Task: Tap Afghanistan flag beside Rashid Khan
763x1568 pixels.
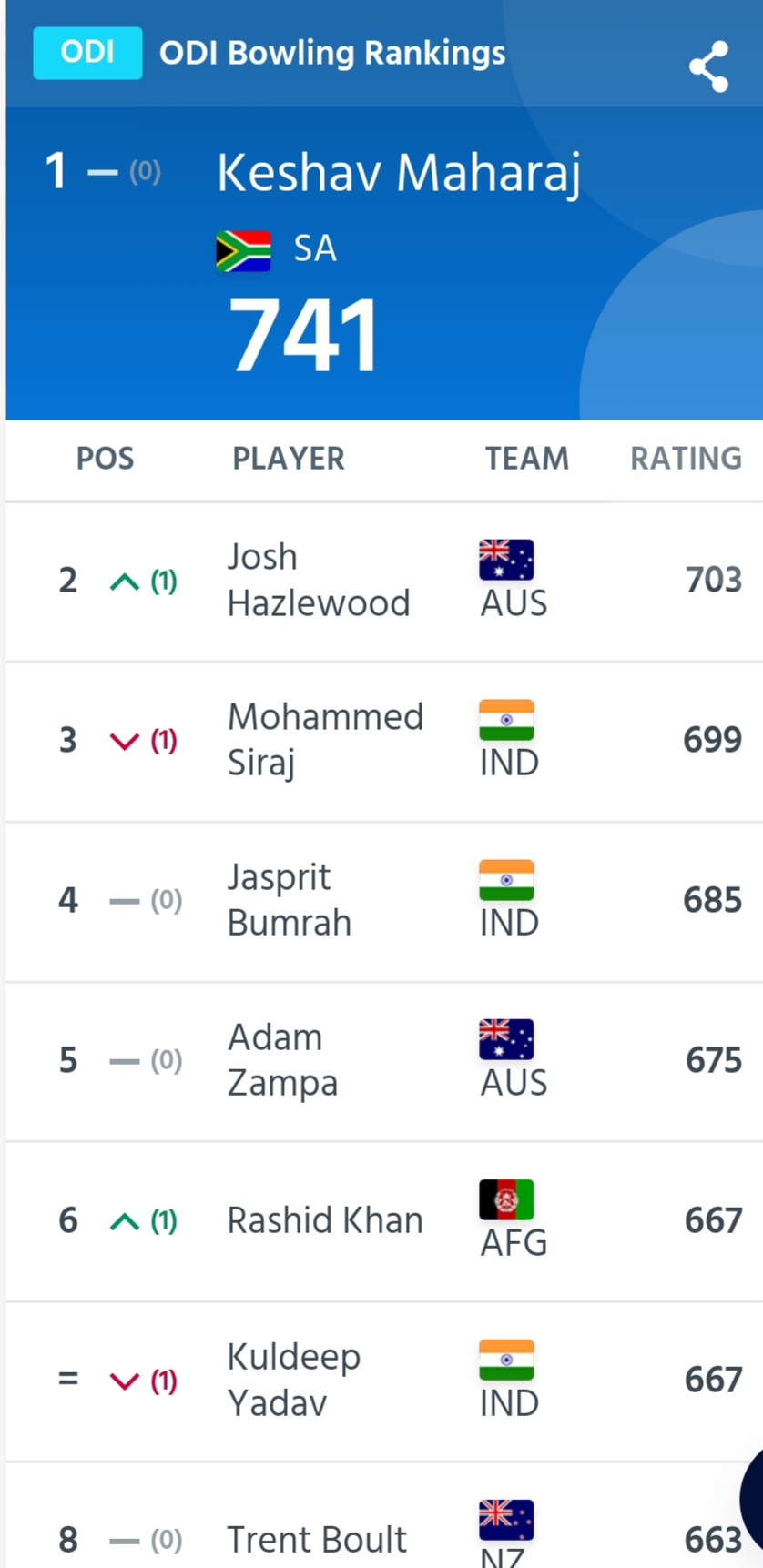Action: 506,1199
